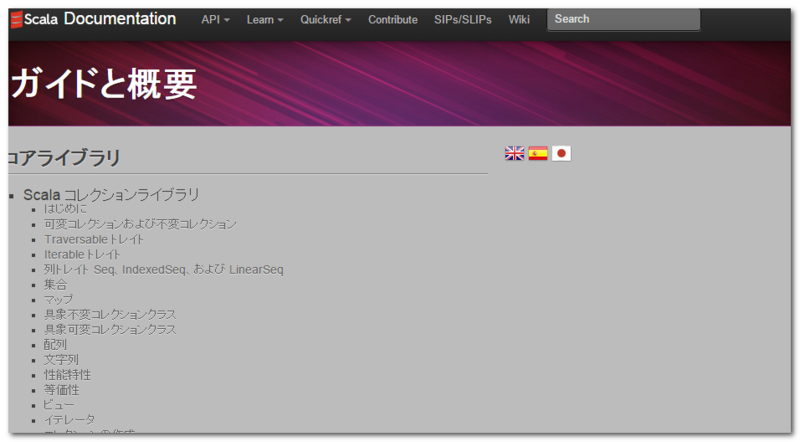This screenshot has width=800, height=442.
Task: Open the Quickref dropdown menu
Action: pyautogui.click(x=326, y=19)
